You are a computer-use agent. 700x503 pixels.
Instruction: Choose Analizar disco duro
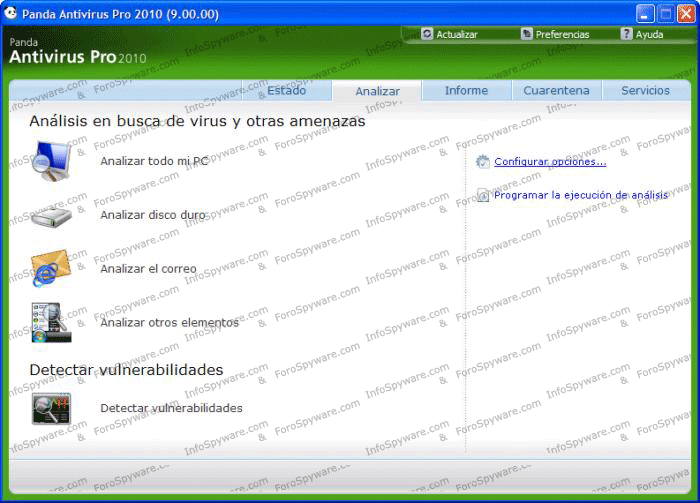153,215
